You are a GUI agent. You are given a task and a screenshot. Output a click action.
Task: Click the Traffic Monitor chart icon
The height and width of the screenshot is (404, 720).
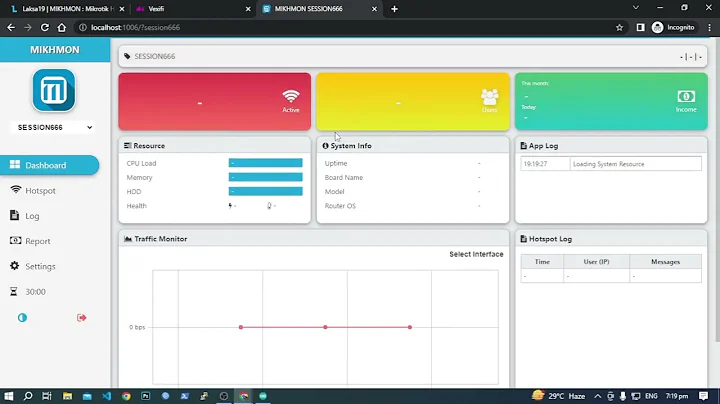click(x=128, y=239)
